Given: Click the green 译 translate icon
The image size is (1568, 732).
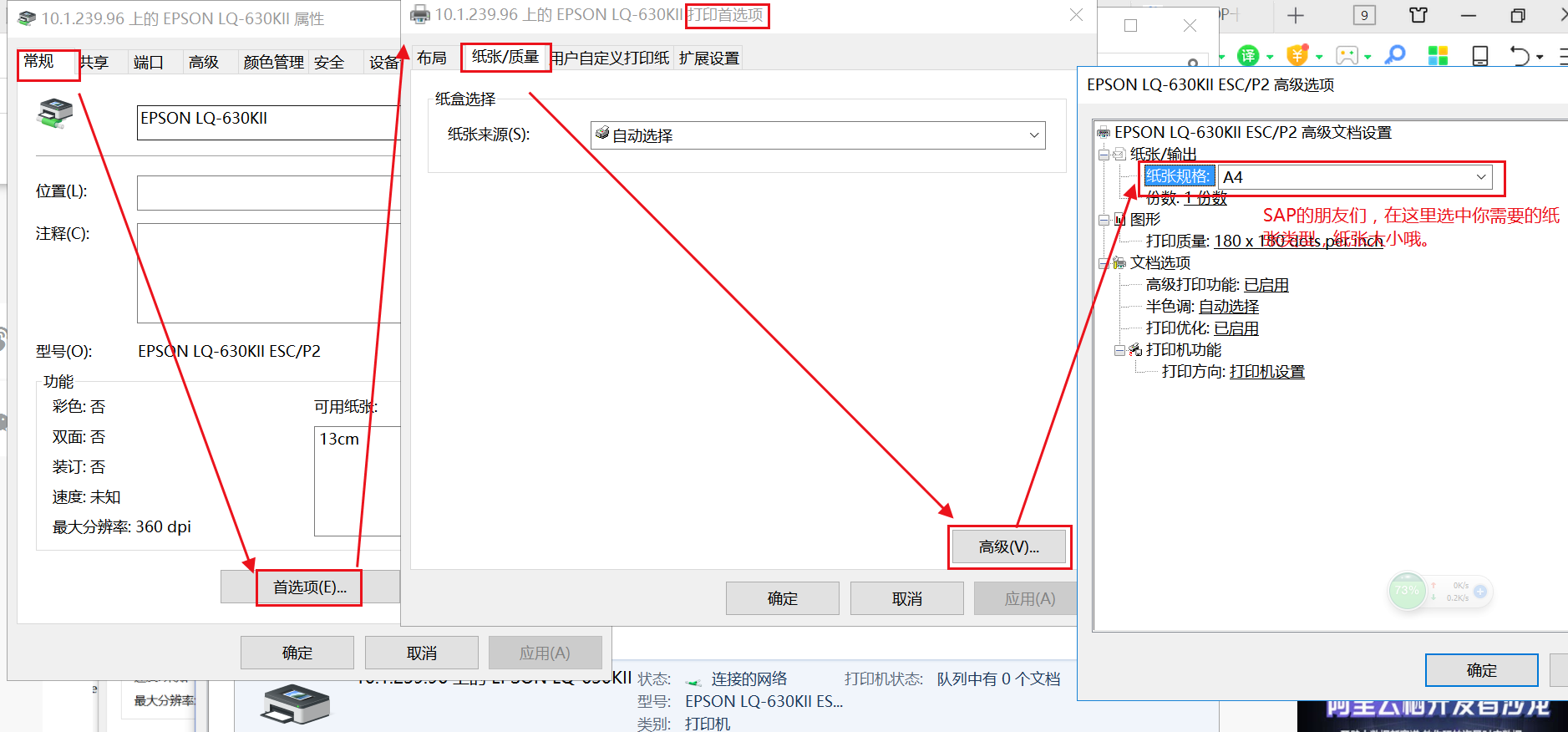Looking at the screenshot, I should (1248, 56).
